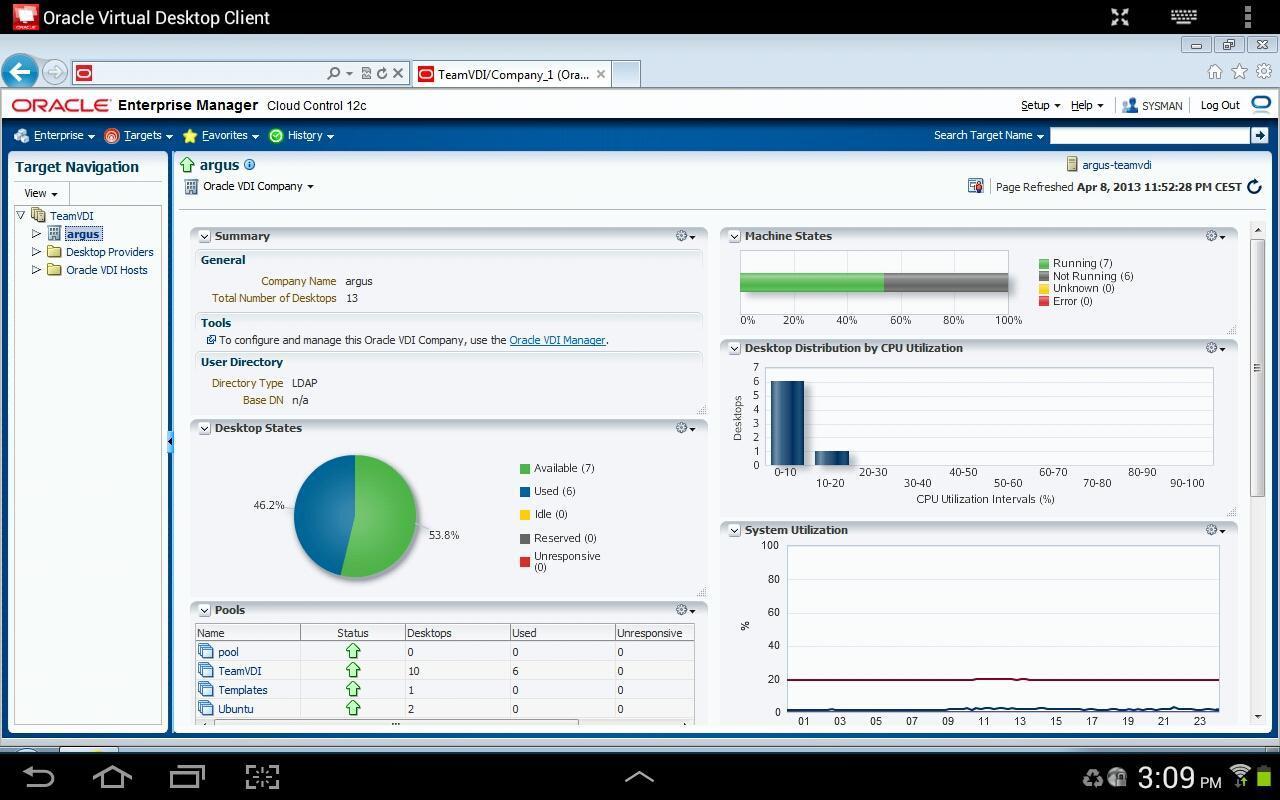Follow the Oracle VDI Manager link
1280x800 pixels.
click(x=557, y=340)
